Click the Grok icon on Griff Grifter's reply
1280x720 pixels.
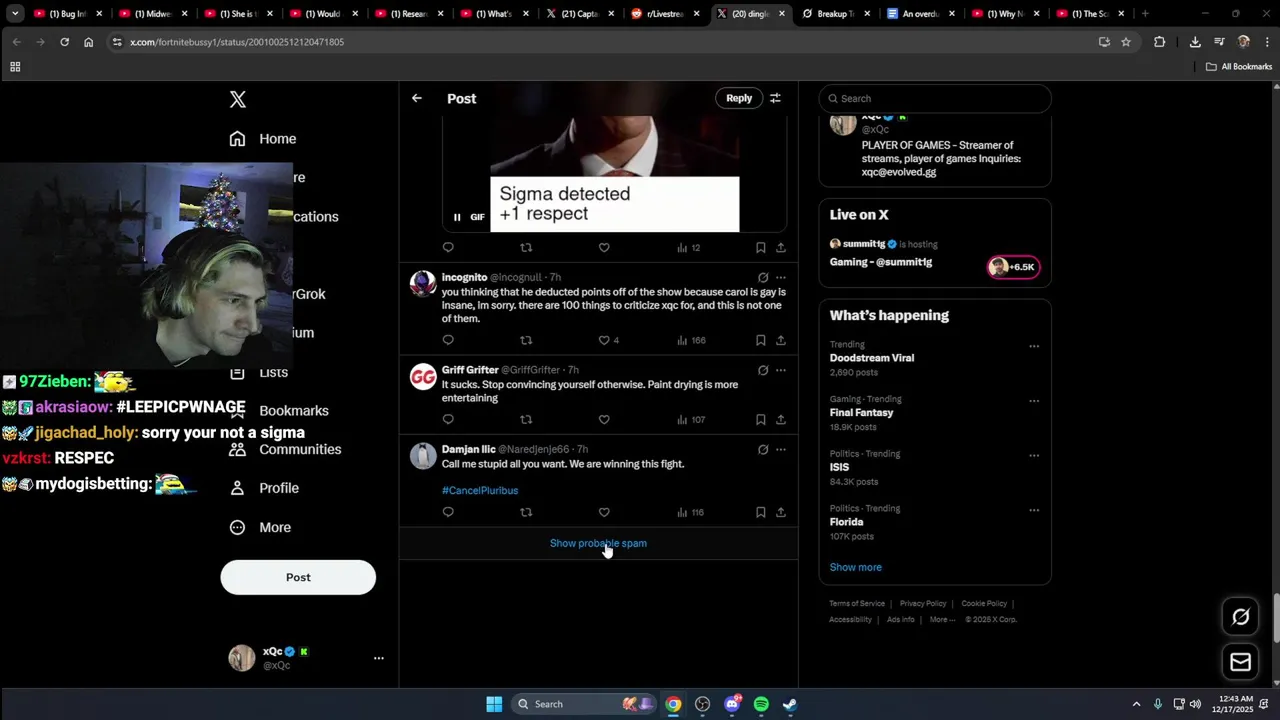tap(763, 370)
